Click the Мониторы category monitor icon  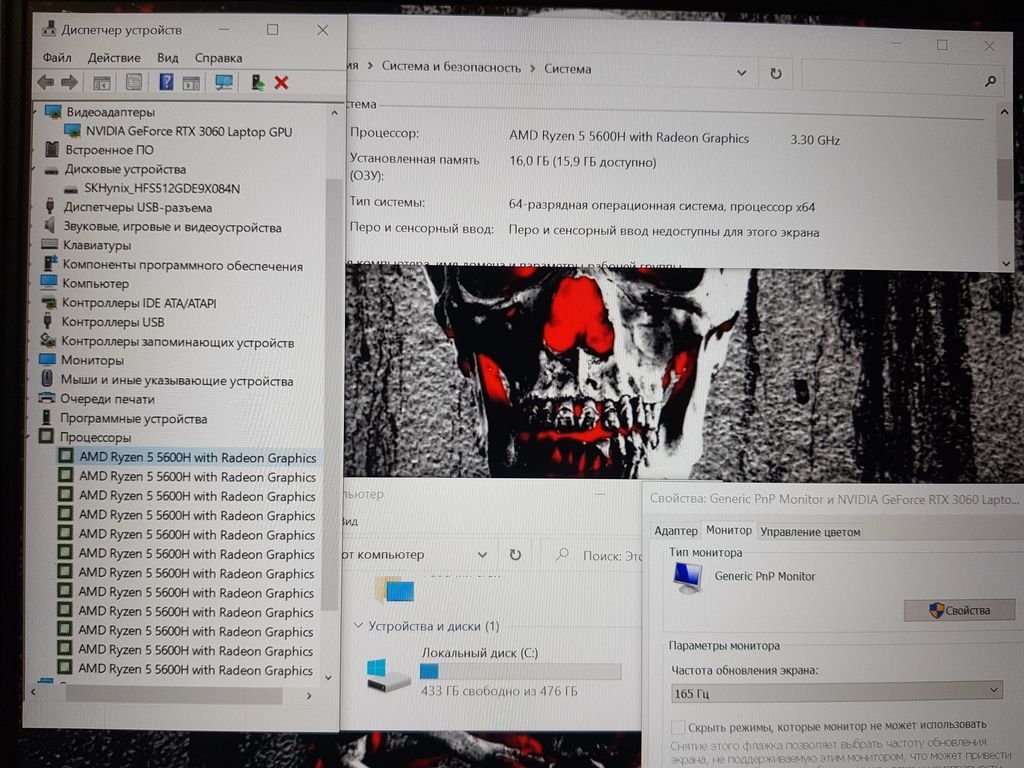[x=48, y=359]
